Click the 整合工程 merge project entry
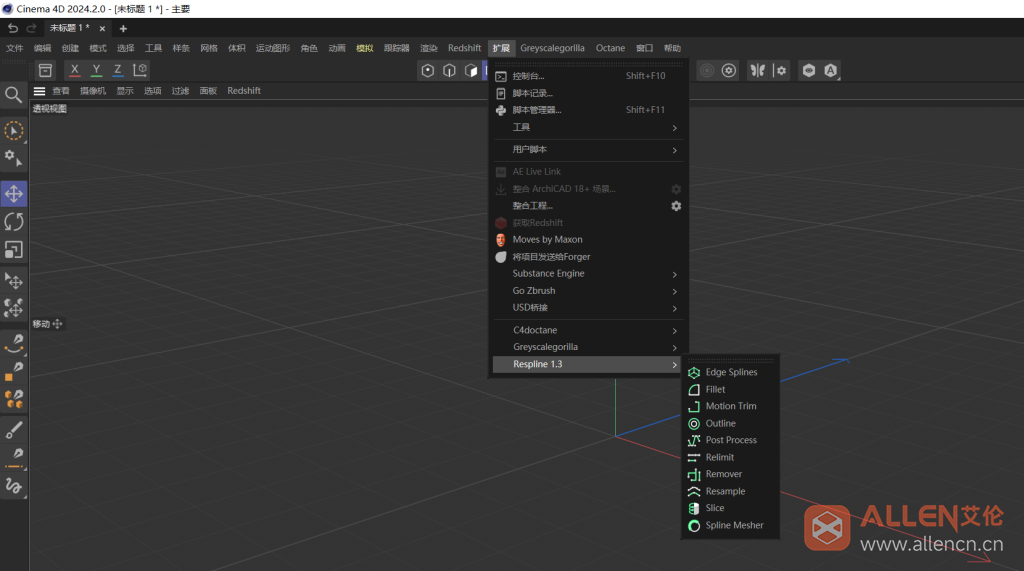This screenshot has height=571, width=1024. [532, 206]
